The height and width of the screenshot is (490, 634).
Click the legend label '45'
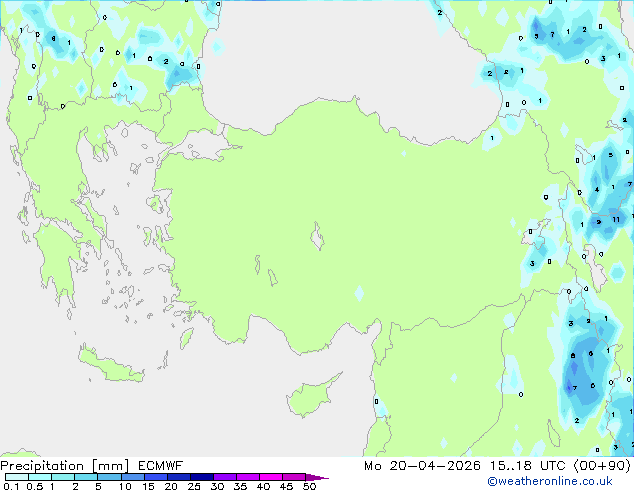tap(286, 486)
